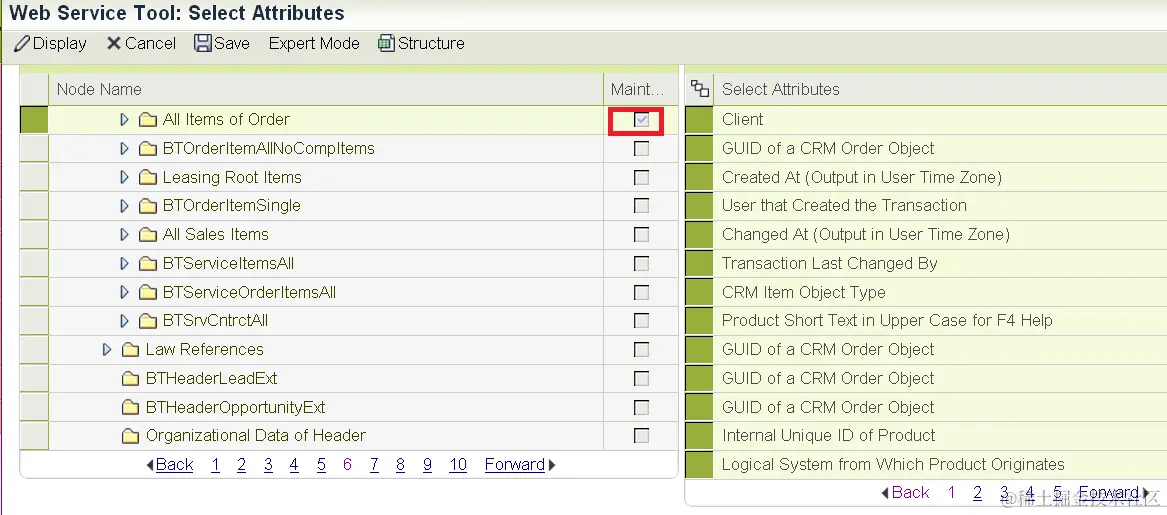Check Maintain box for All Sales Items
The image size is (1167, 515).
(641, 235)
